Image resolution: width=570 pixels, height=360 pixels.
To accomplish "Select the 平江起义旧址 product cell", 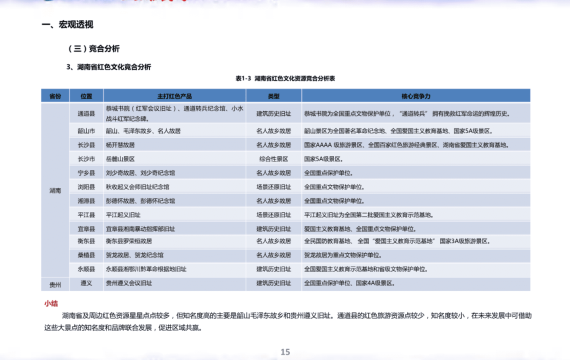I will tap(174, 215).
